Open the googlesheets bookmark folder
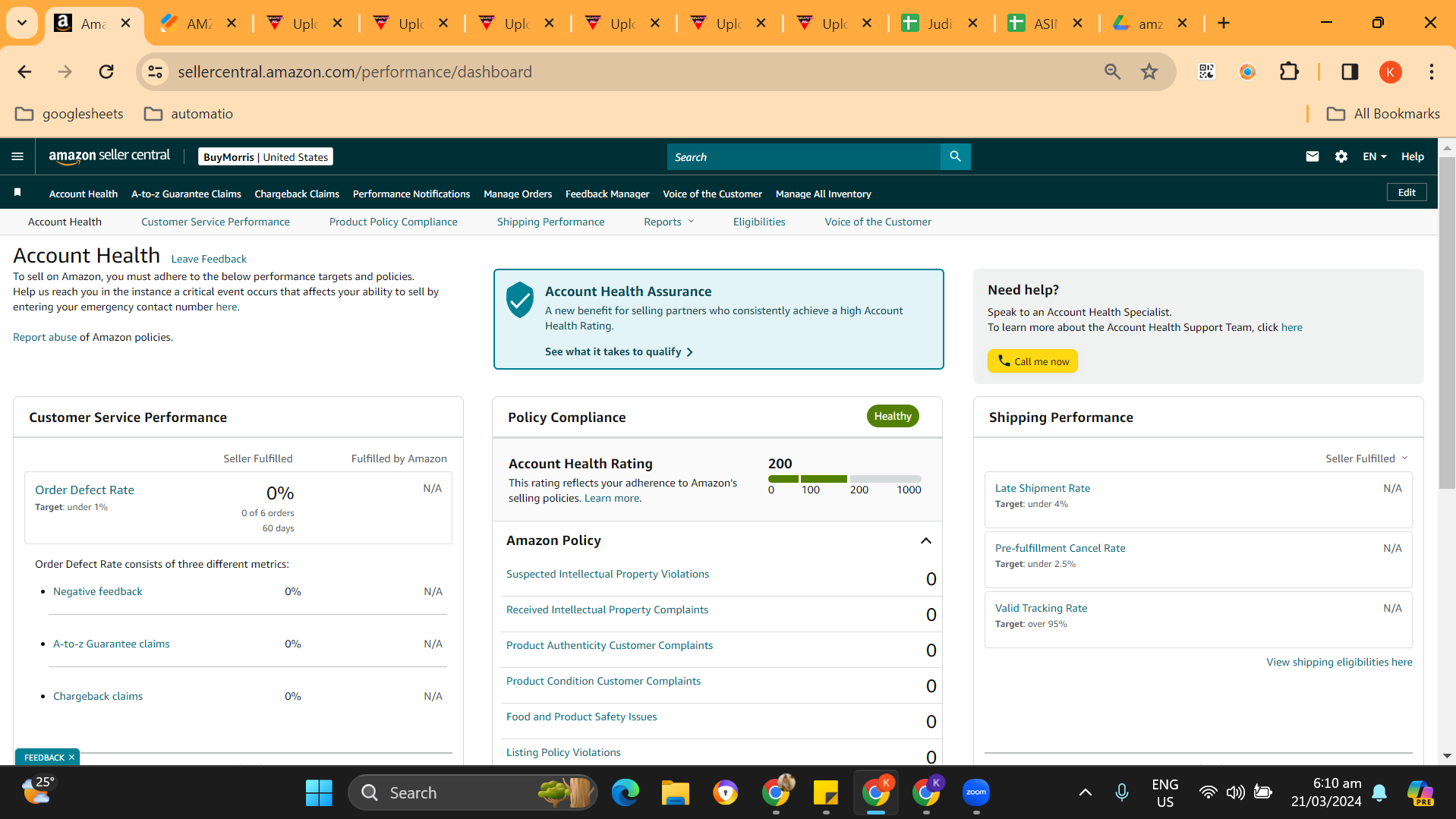The height and width of the screenshot is (819, 1456). pos(69,114)
